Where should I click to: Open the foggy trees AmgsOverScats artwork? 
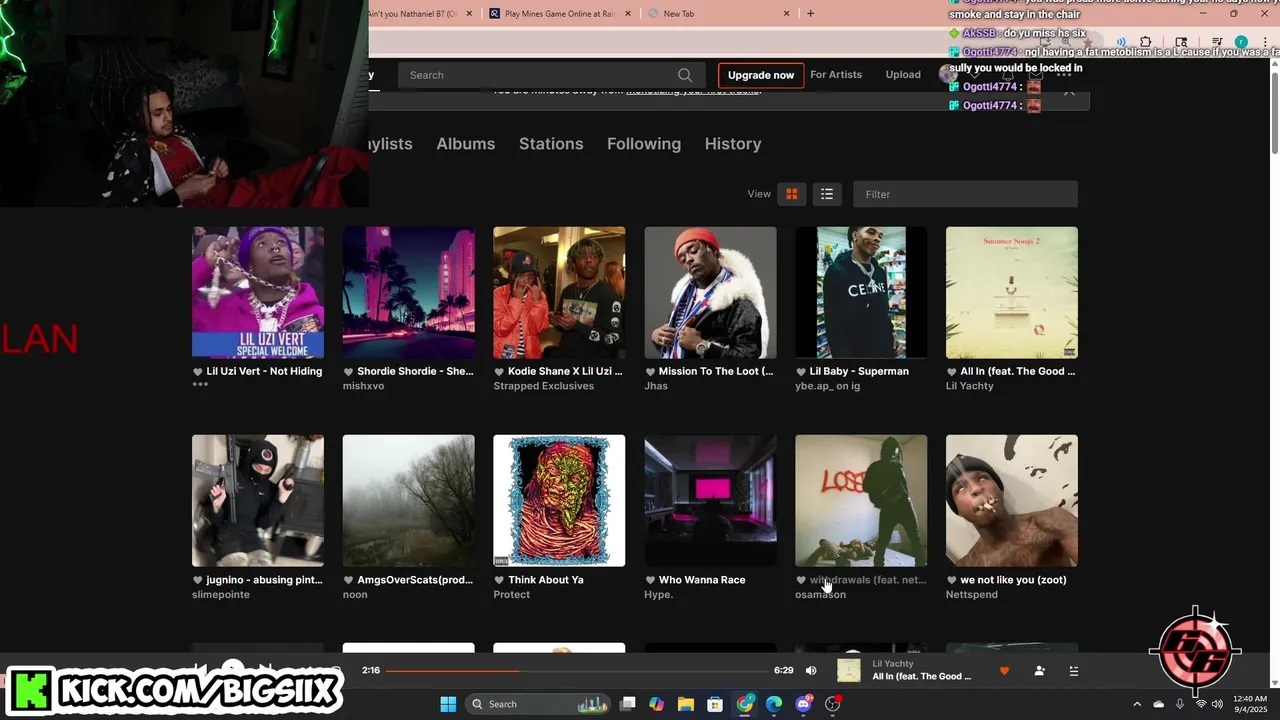pyautogui.click(x=408, y=500)
